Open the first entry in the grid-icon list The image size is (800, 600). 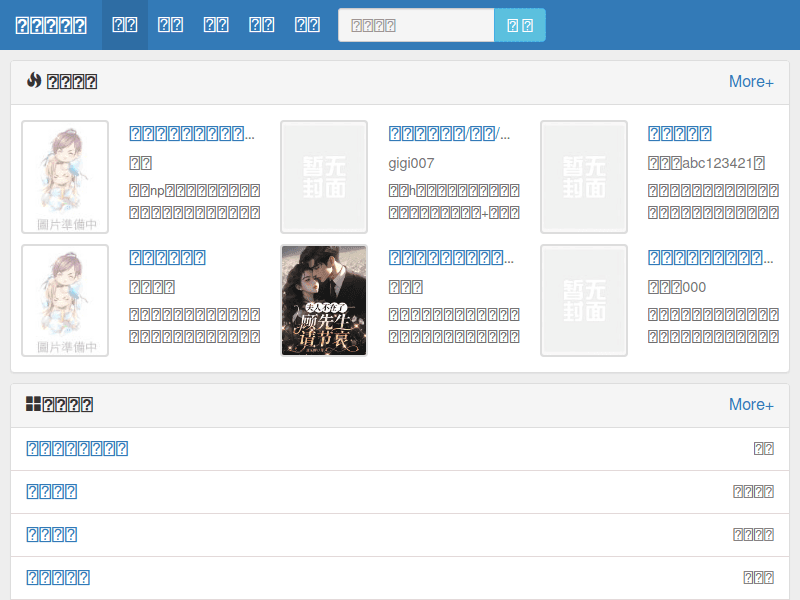coord(77,449)
